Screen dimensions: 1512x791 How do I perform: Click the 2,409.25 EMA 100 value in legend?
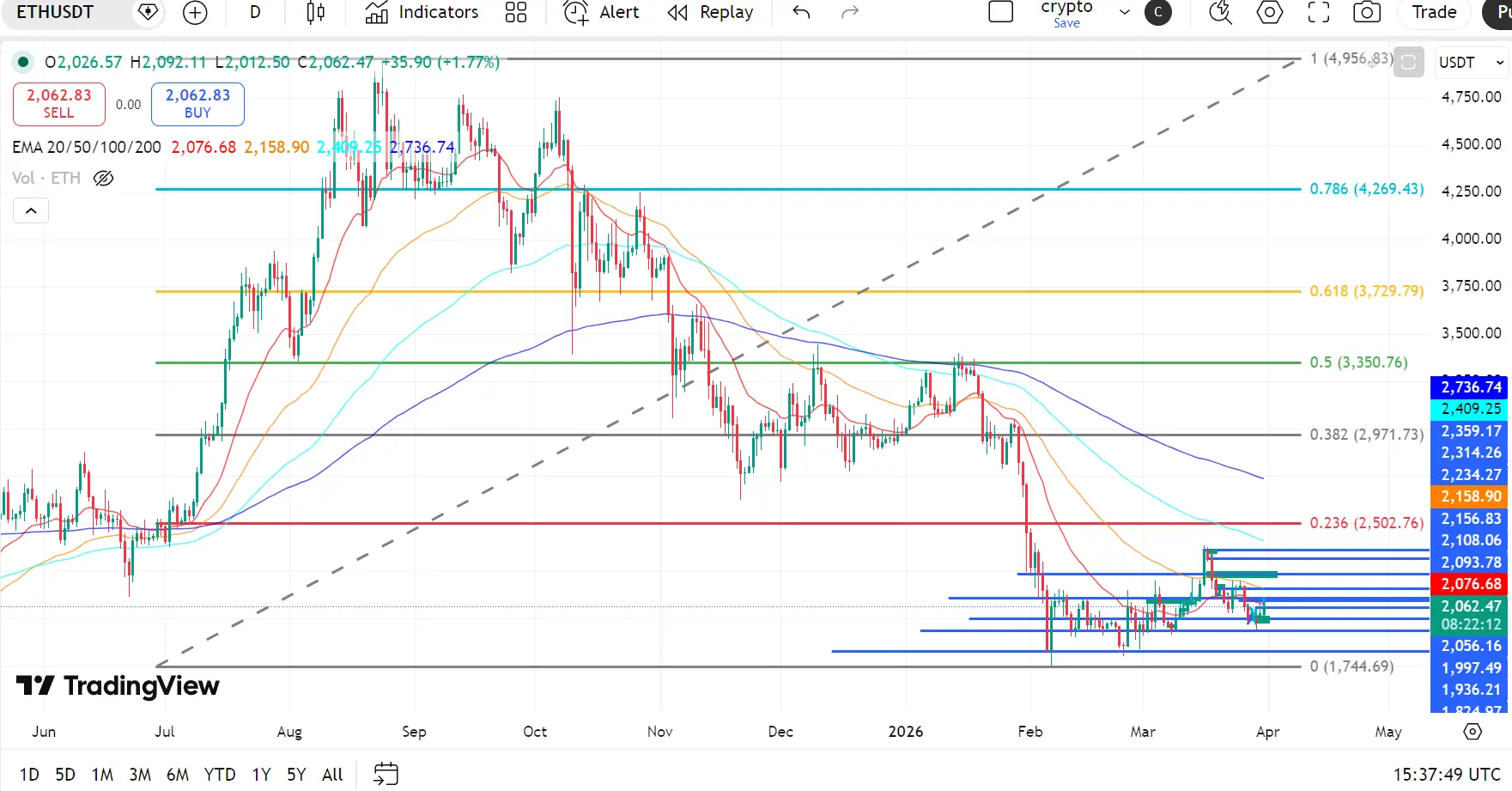coord(349,147)
